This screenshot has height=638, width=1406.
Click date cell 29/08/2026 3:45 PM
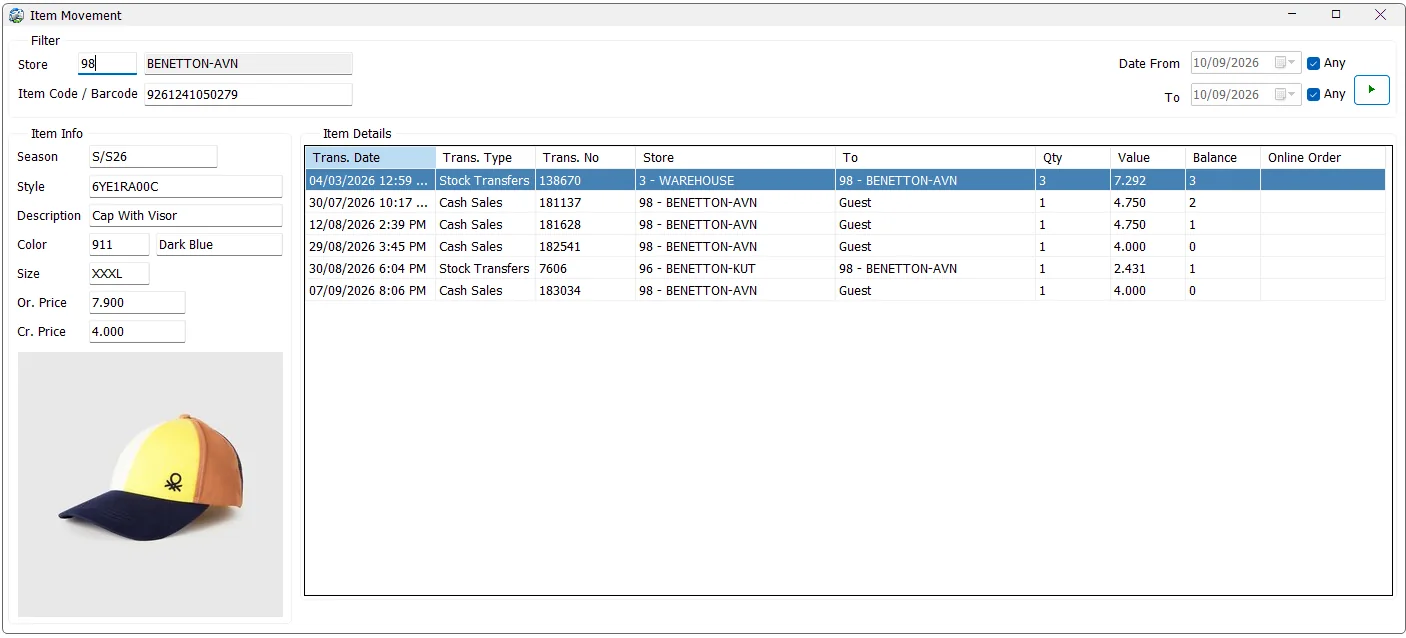click(x=370, y=247)
